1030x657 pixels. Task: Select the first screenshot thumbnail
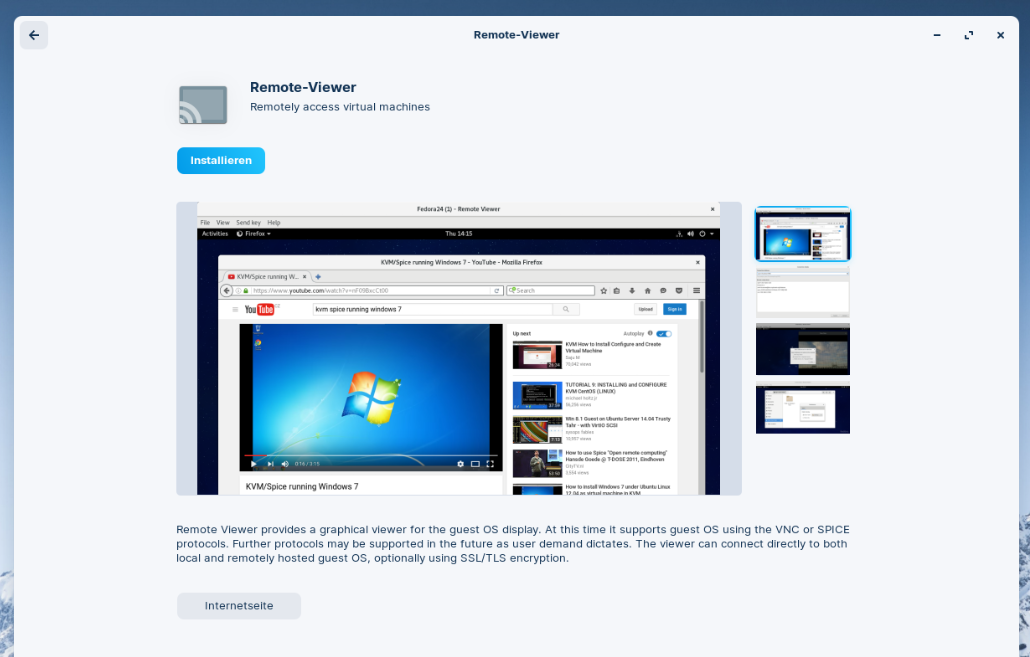pos(803,234)
